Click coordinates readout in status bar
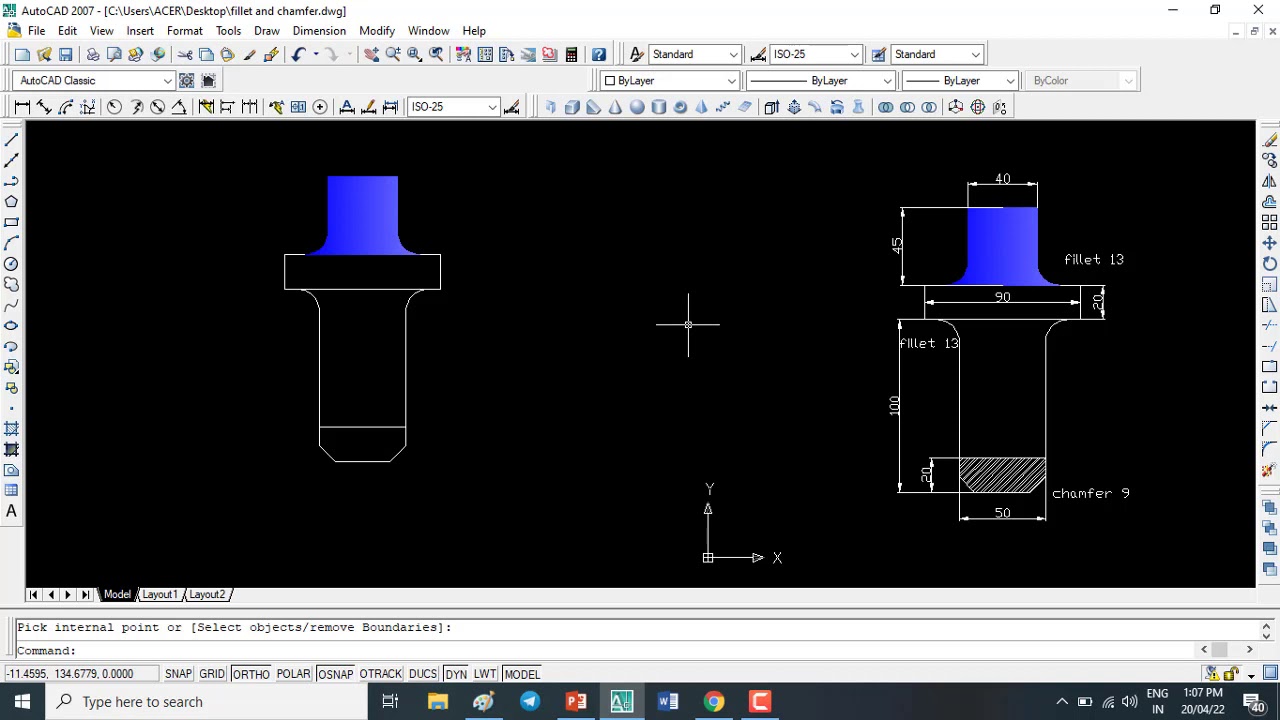The image size is (1280, 720). click(80, 674)
